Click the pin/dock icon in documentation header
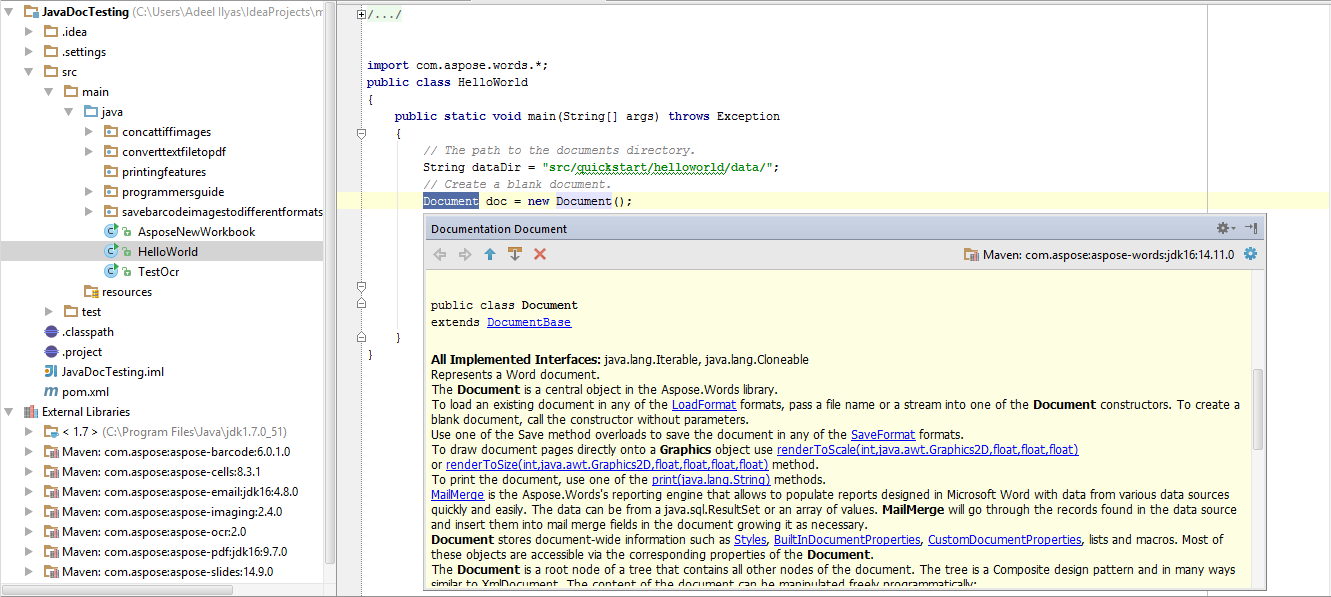The image size is (1331, 597). point(1251,229)
